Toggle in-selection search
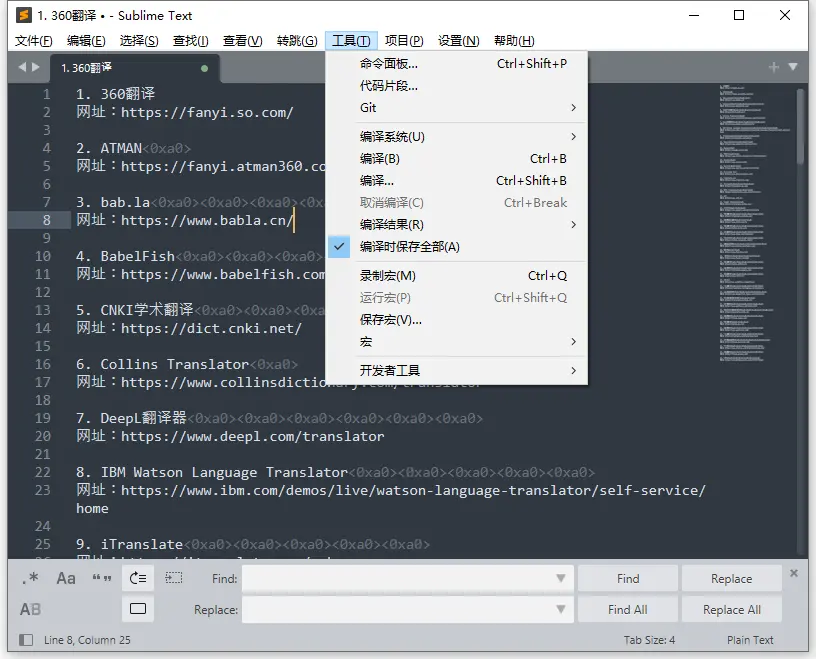816x659 pixels. 174,578
